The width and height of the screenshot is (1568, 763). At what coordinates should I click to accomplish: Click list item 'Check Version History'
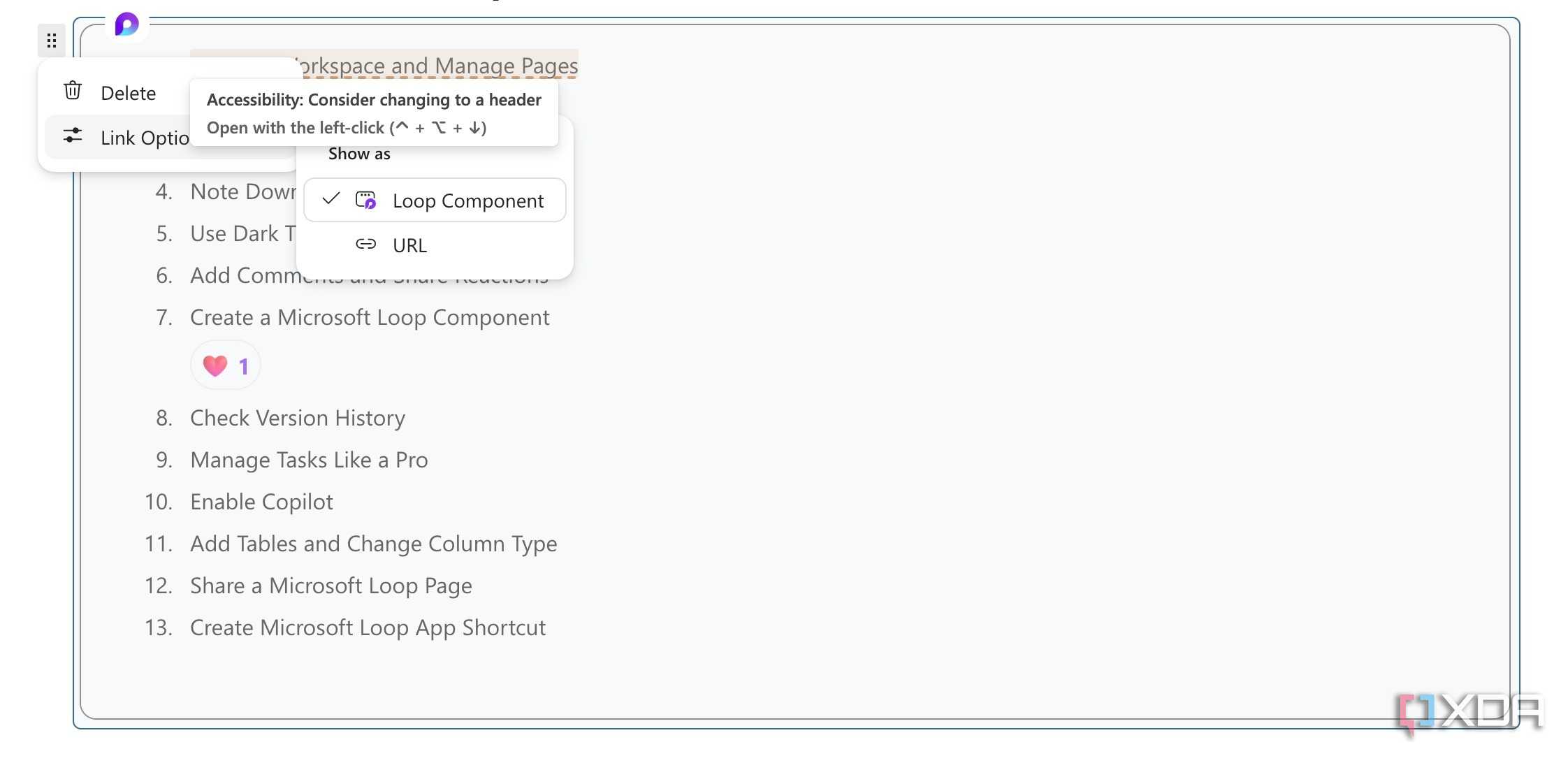tap(298, 418)
